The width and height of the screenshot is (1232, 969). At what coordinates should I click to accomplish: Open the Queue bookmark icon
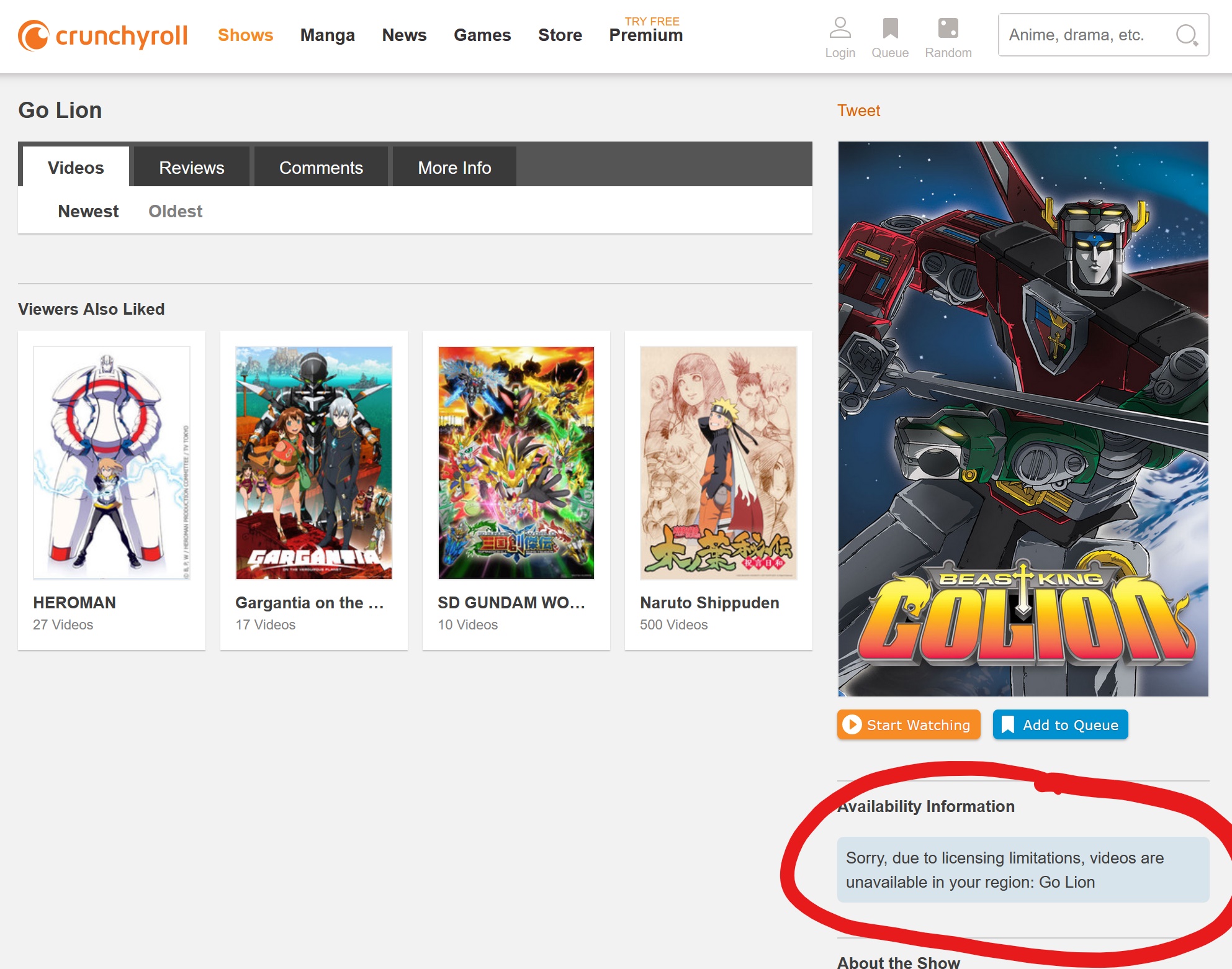pos(890,28)
